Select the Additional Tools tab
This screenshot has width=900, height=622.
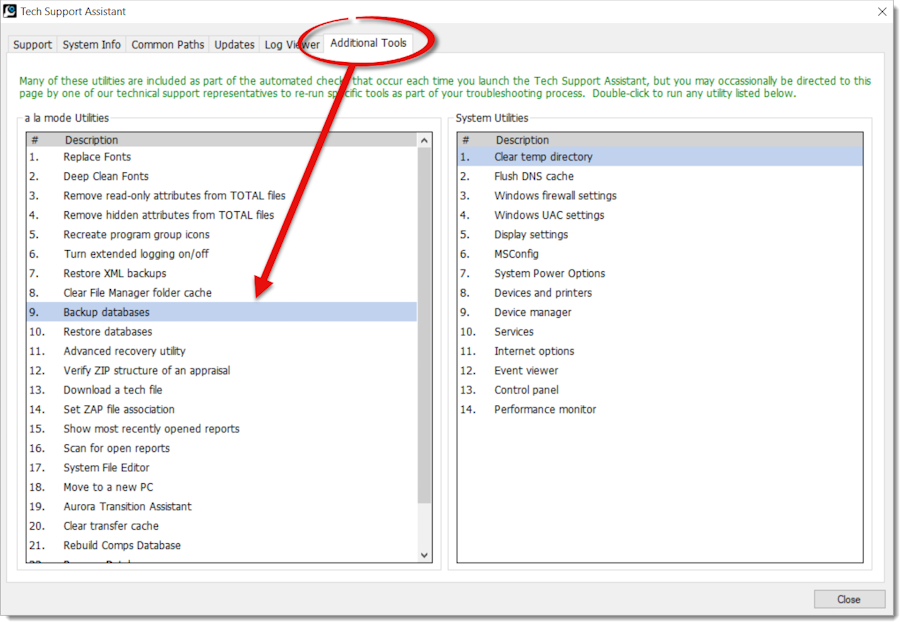[368, 43]
